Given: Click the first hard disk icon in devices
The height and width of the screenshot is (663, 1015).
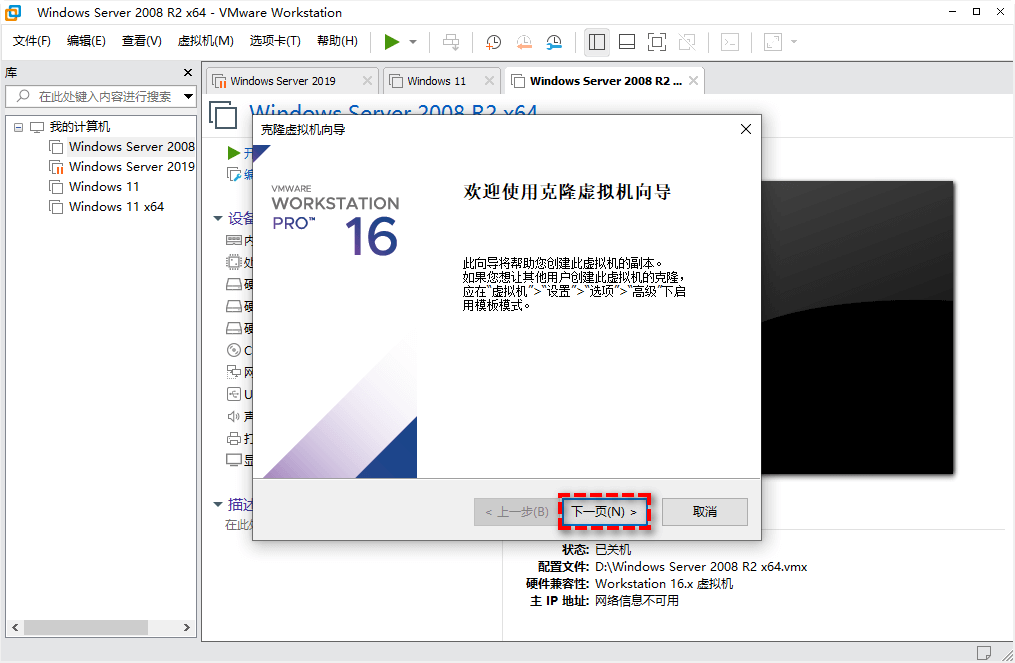Looking at the screenshot, I should (x=234, y=284).
